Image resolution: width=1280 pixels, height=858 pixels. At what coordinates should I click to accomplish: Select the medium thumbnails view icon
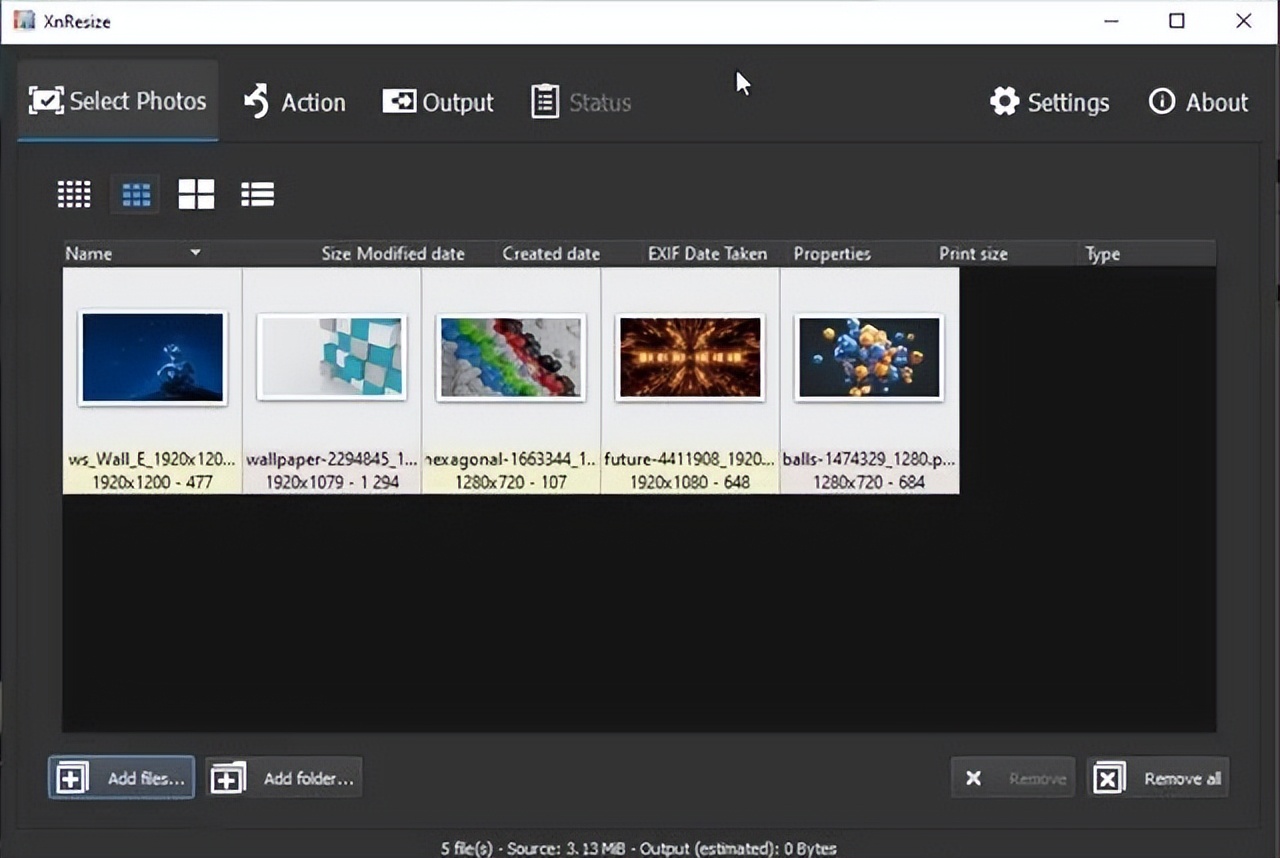[135, 194]
